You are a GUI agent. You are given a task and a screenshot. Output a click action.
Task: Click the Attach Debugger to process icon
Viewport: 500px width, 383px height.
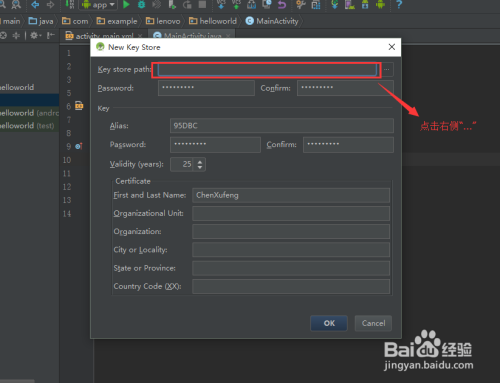point(172,4)
